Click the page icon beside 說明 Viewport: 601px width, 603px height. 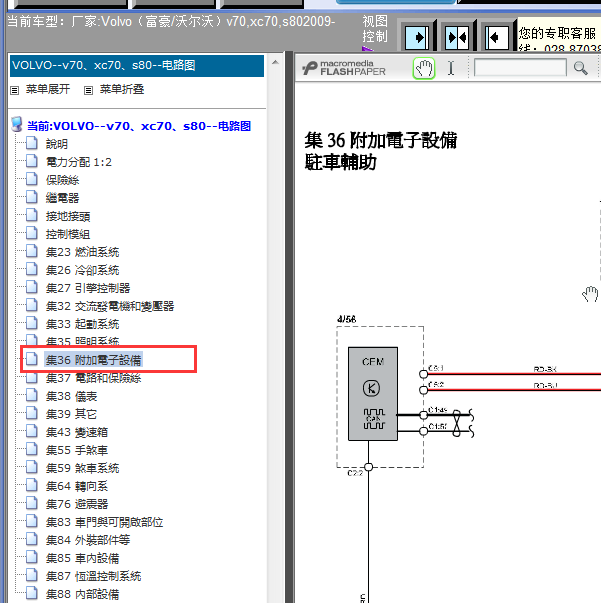tap(32, 143)
